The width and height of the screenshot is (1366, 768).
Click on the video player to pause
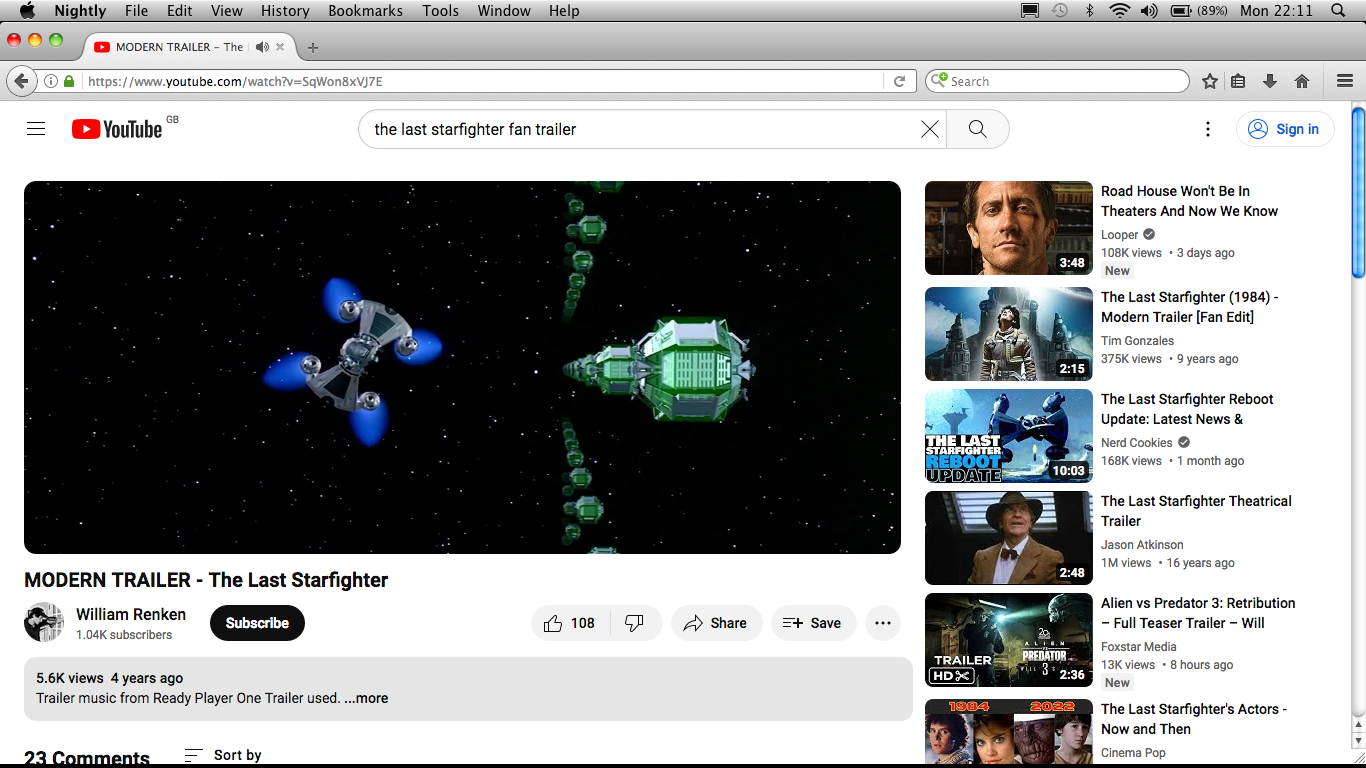tap(462, 367)
